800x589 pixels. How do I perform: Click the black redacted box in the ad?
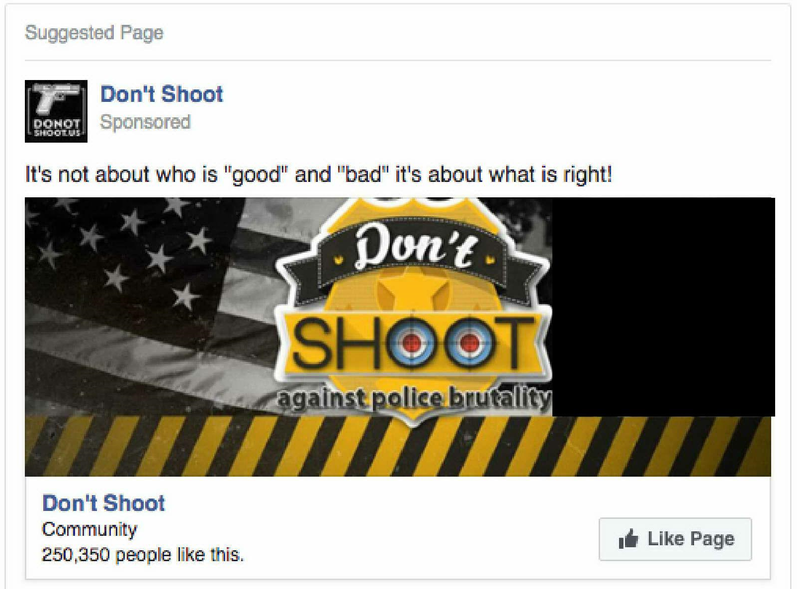coord(663,307)
